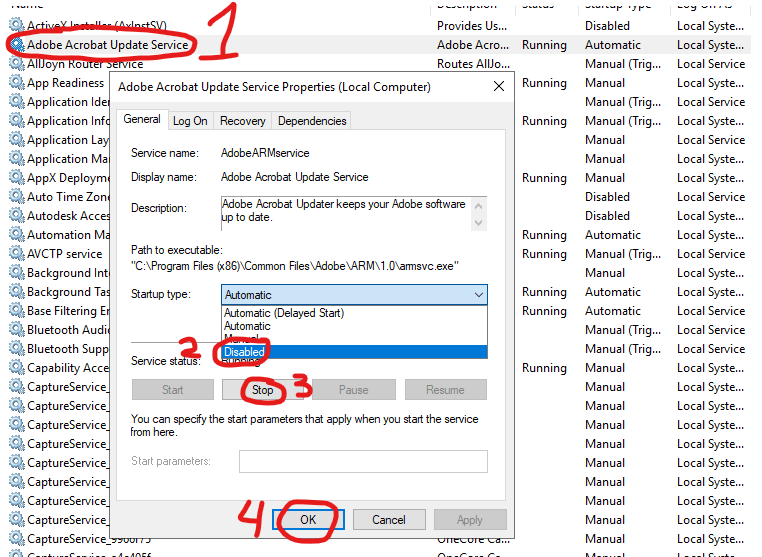Click the armsvc.exe executable path text

tap(294, 266)
